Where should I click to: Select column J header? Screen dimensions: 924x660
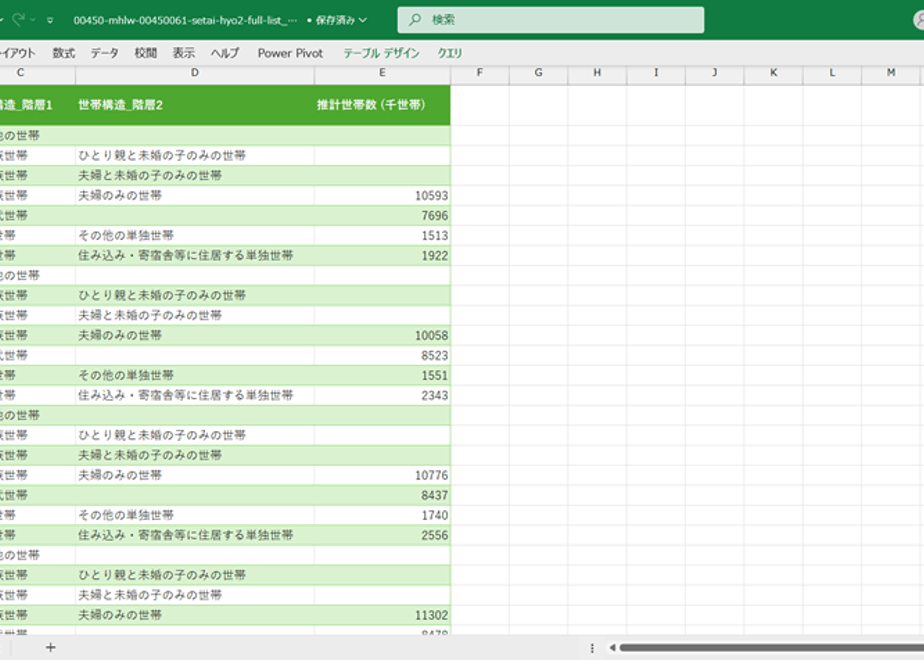pos(715,72)
